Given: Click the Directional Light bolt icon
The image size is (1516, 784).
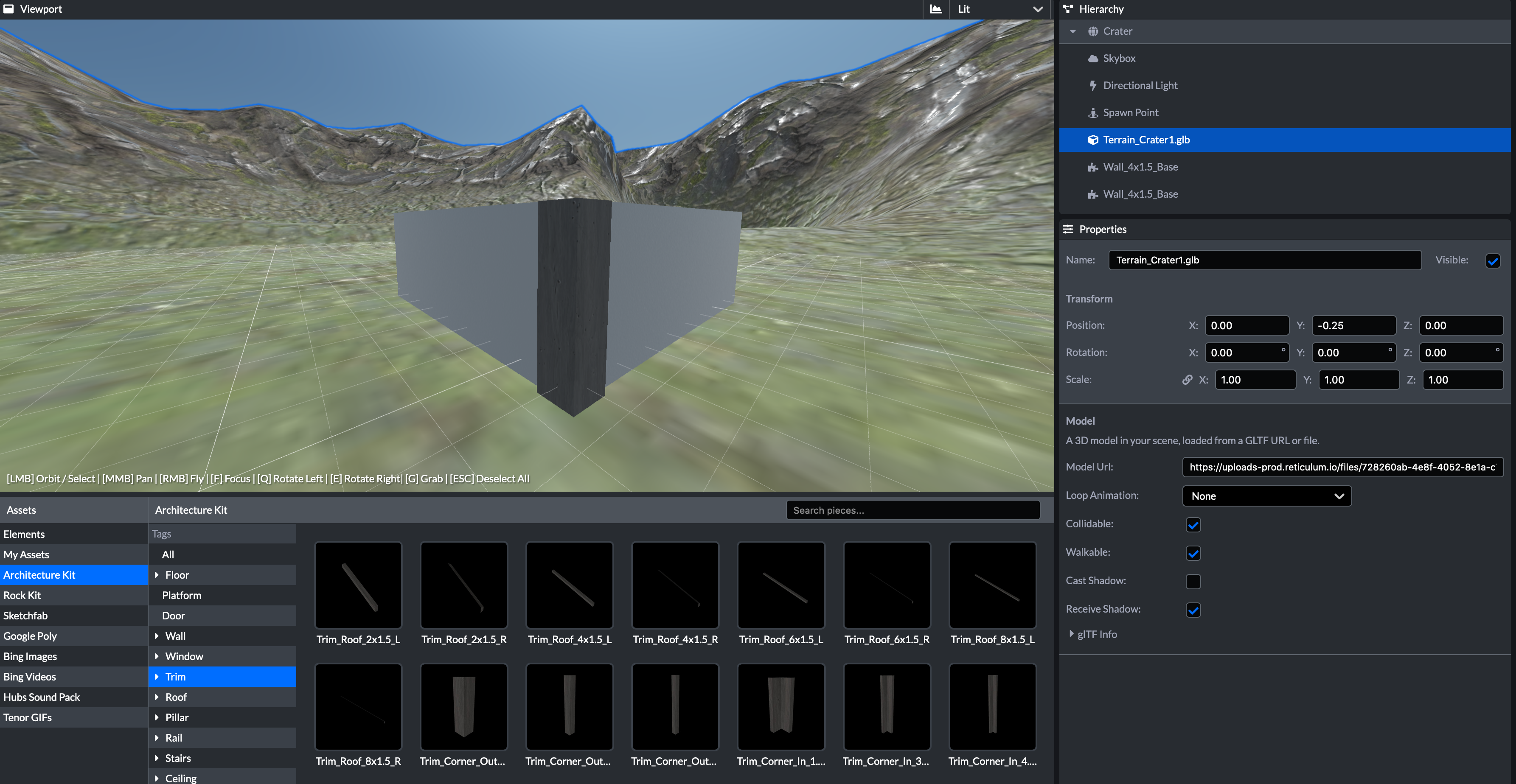Looking at the screenshot, I should pos(1093,85).
